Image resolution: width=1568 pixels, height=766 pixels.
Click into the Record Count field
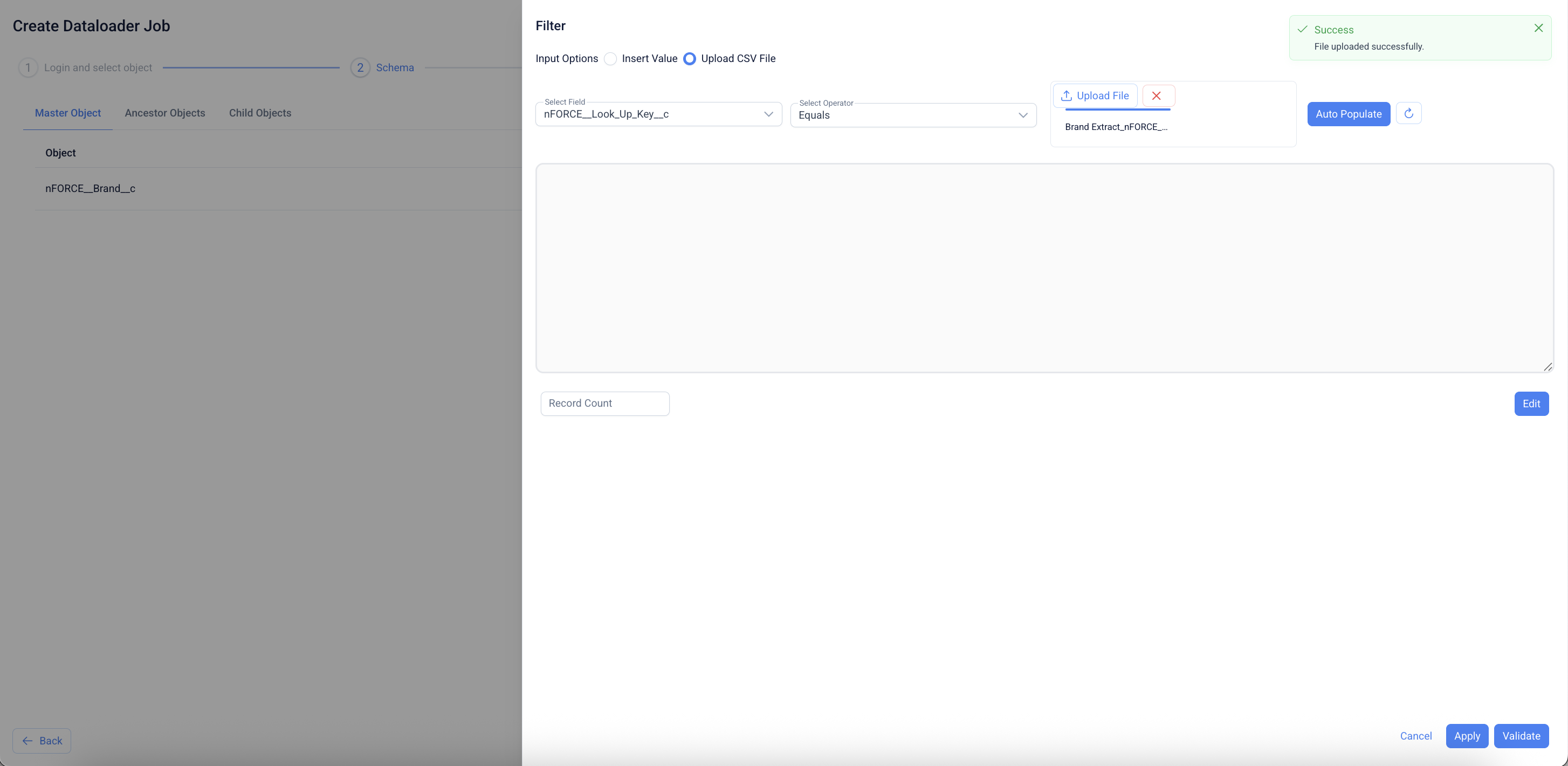click(604, 403)
